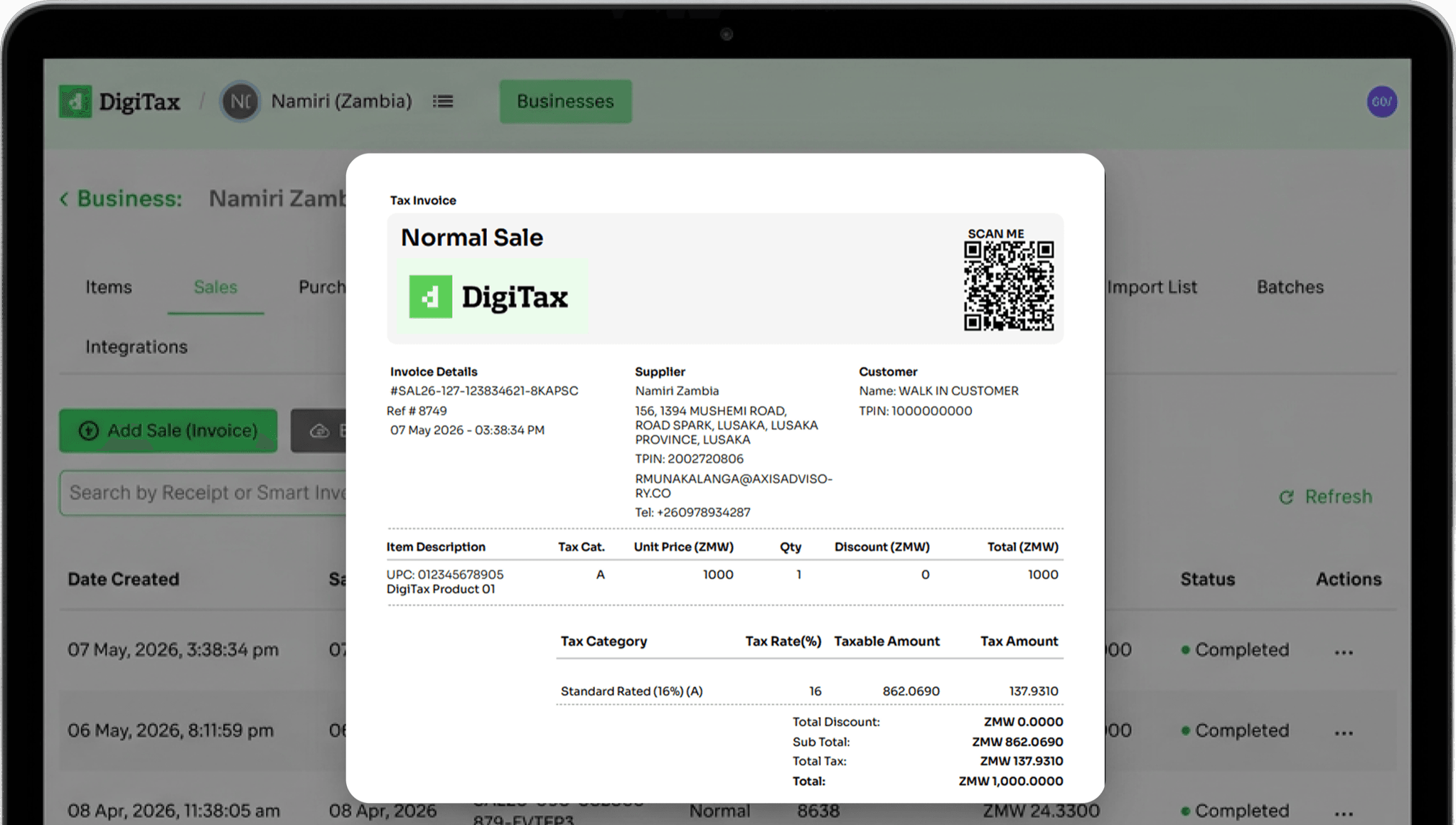Screen dimensions: 1456x825
Task: Click Completed status of 06 May row
Action: [1235, 731]
